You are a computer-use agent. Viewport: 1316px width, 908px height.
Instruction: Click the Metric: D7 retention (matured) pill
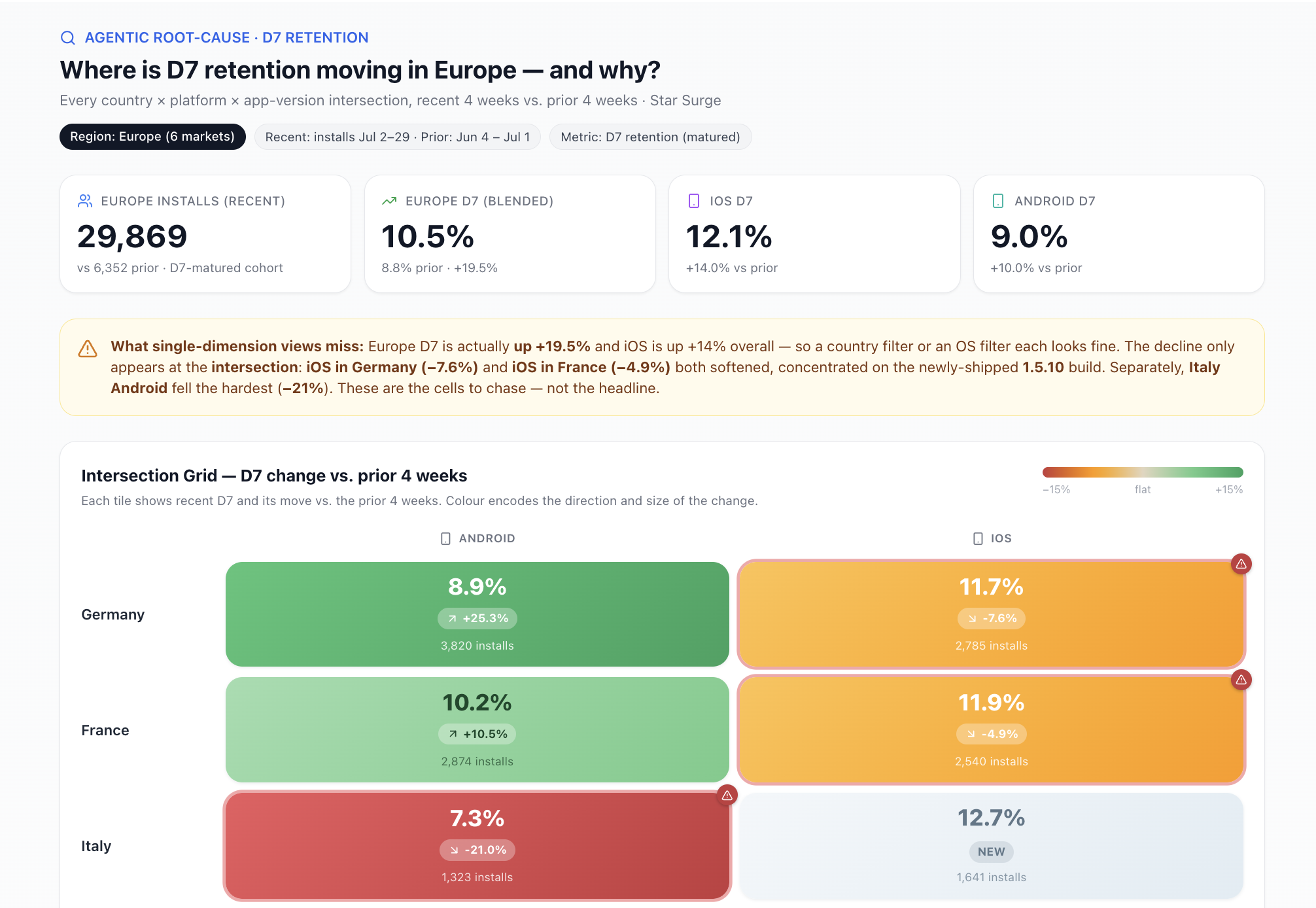point(650,137)
